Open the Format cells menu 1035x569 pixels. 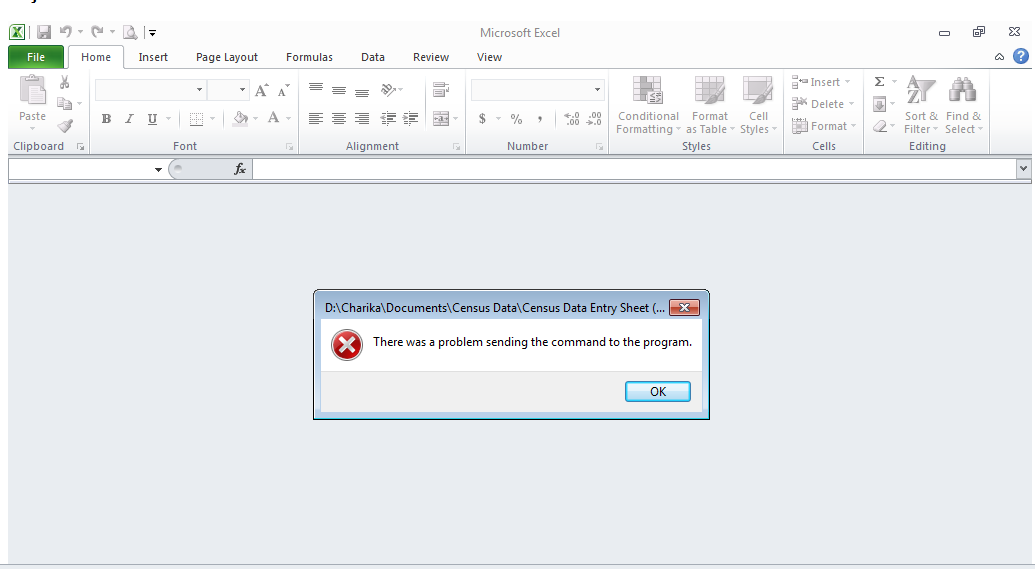[823, 125]
